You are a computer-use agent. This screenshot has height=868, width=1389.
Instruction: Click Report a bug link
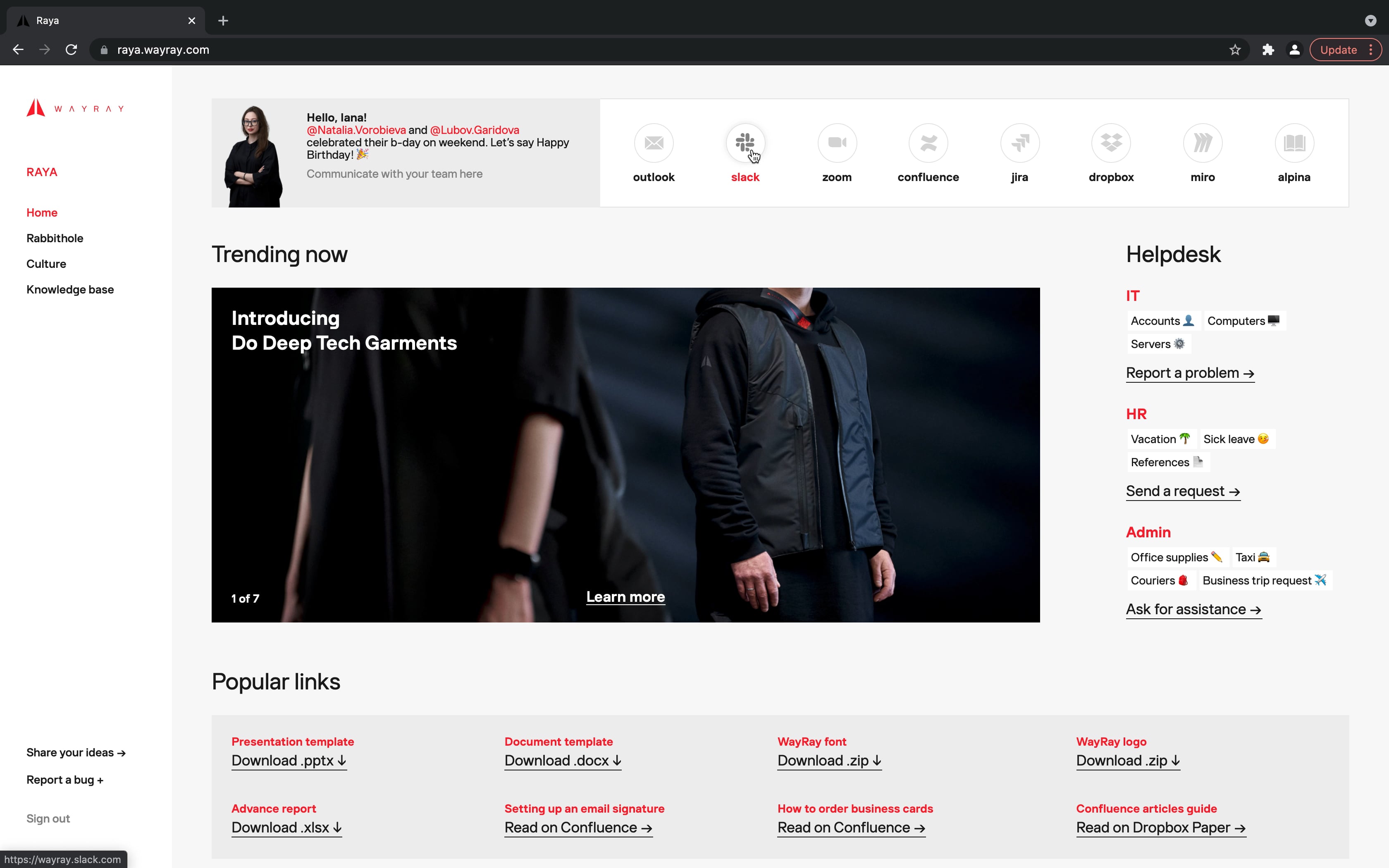65,780
